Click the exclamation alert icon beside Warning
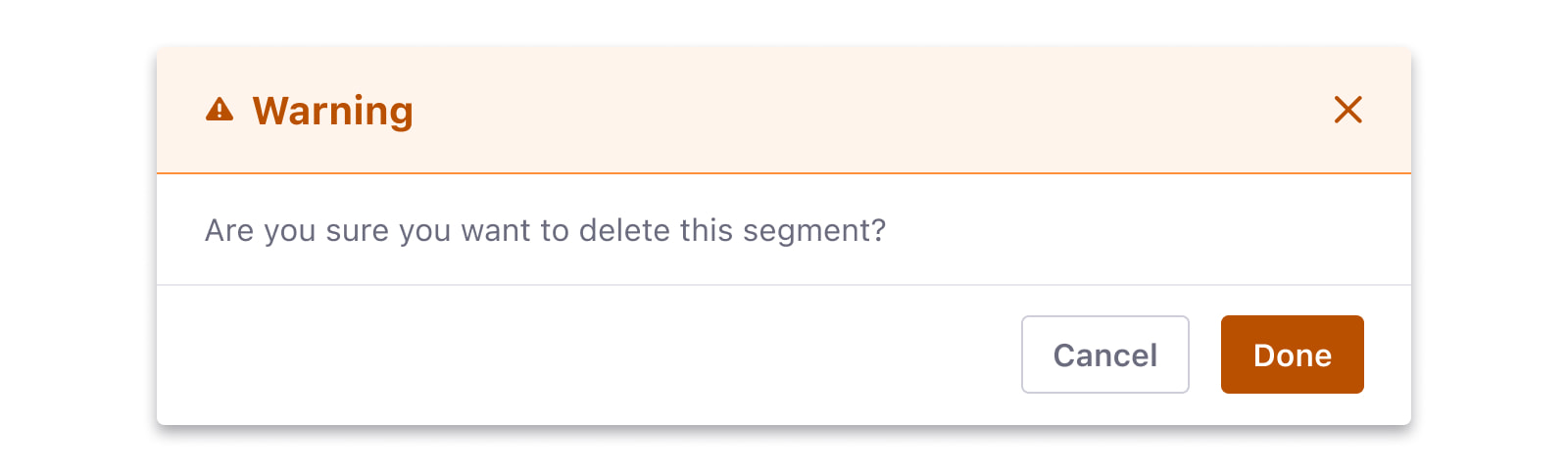 coord(220,110)
